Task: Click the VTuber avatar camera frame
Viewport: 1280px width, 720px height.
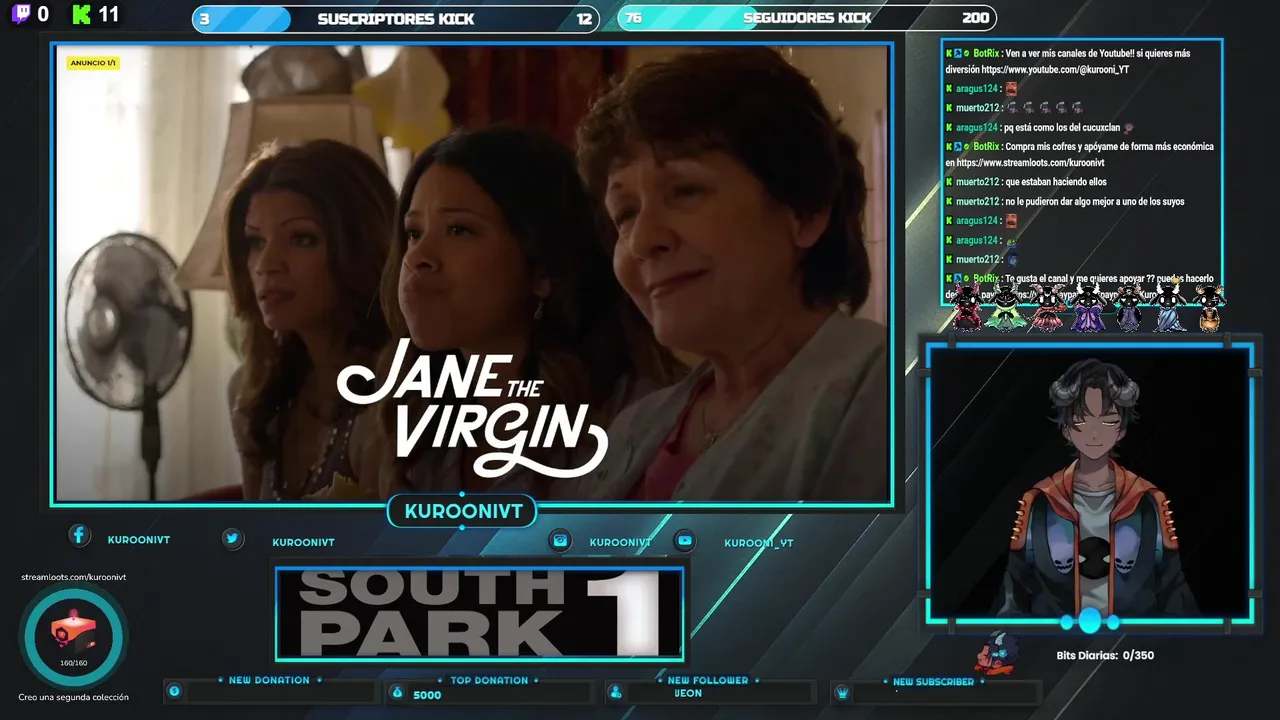Action: click(x=1089, y=483)
